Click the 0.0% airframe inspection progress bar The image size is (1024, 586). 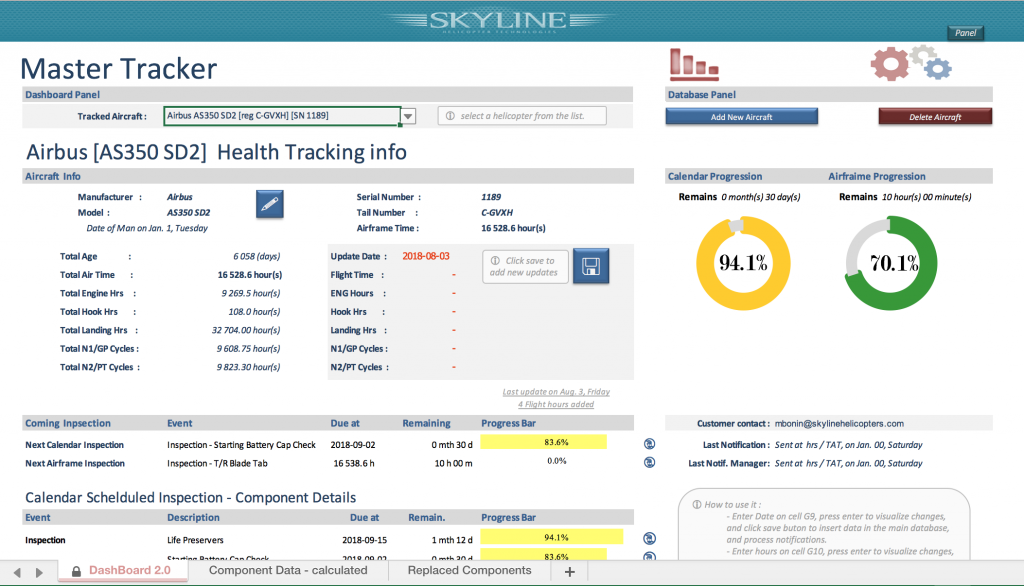pyautogui.click(x=556, y=461)
